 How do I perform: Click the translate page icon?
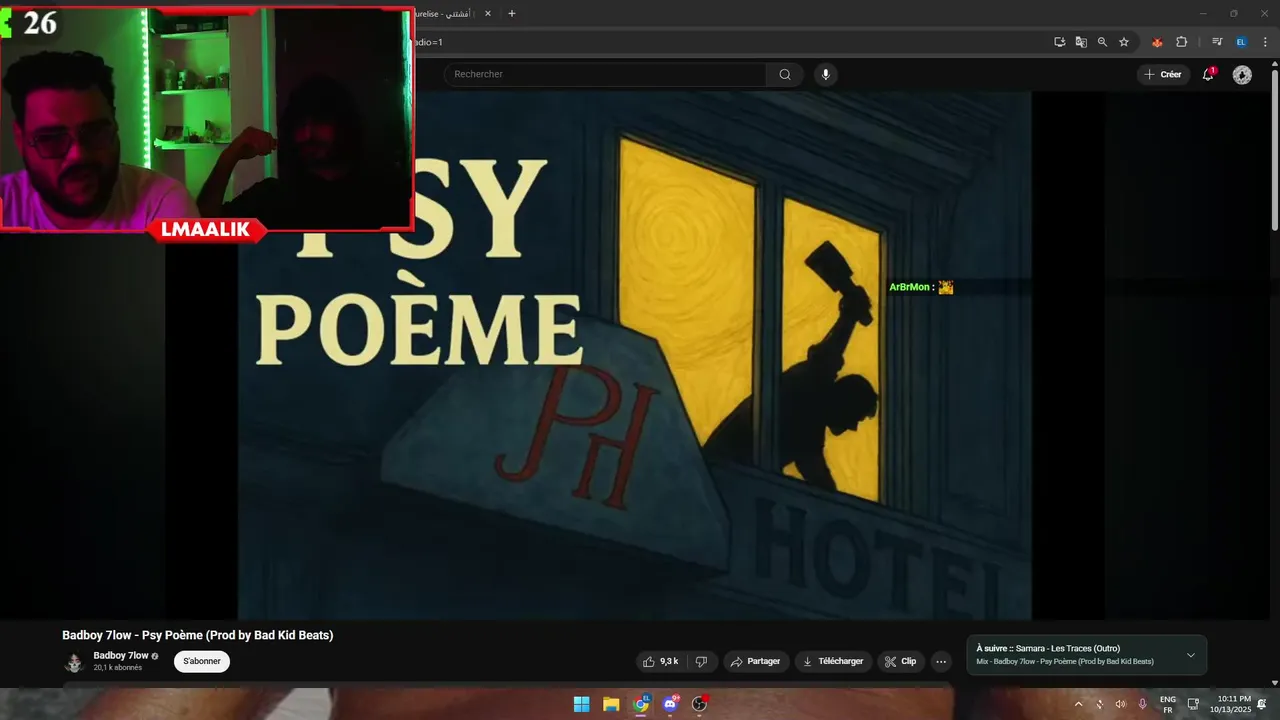pyautogui.click(x=1081, y=42)
